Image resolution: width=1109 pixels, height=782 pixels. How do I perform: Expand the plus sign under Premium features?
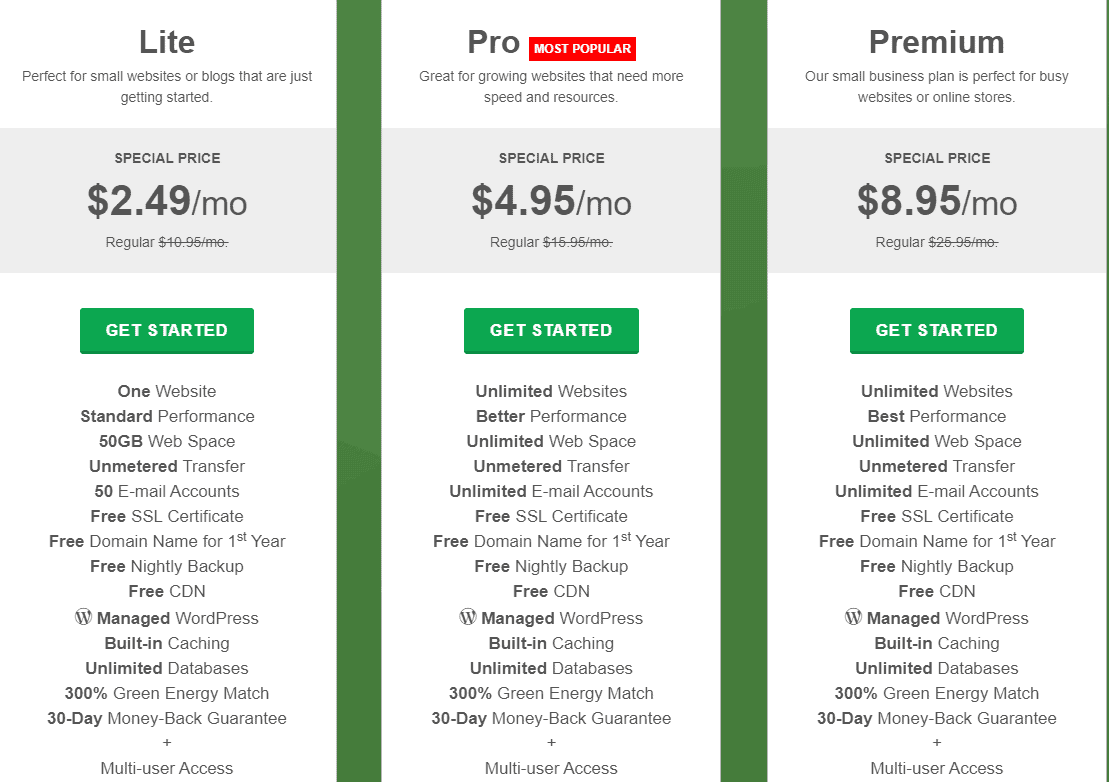(x=936, y=742)
